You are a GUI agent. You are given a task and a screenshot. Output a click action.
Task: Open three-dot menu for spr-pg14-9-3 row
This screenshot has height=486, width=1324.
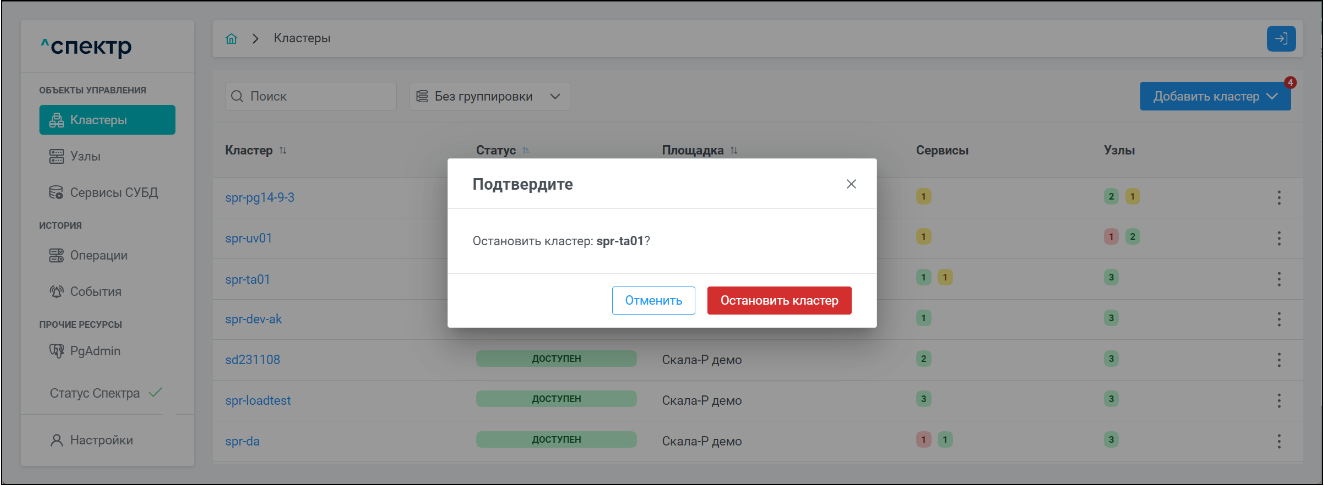tap(1278, 198)
